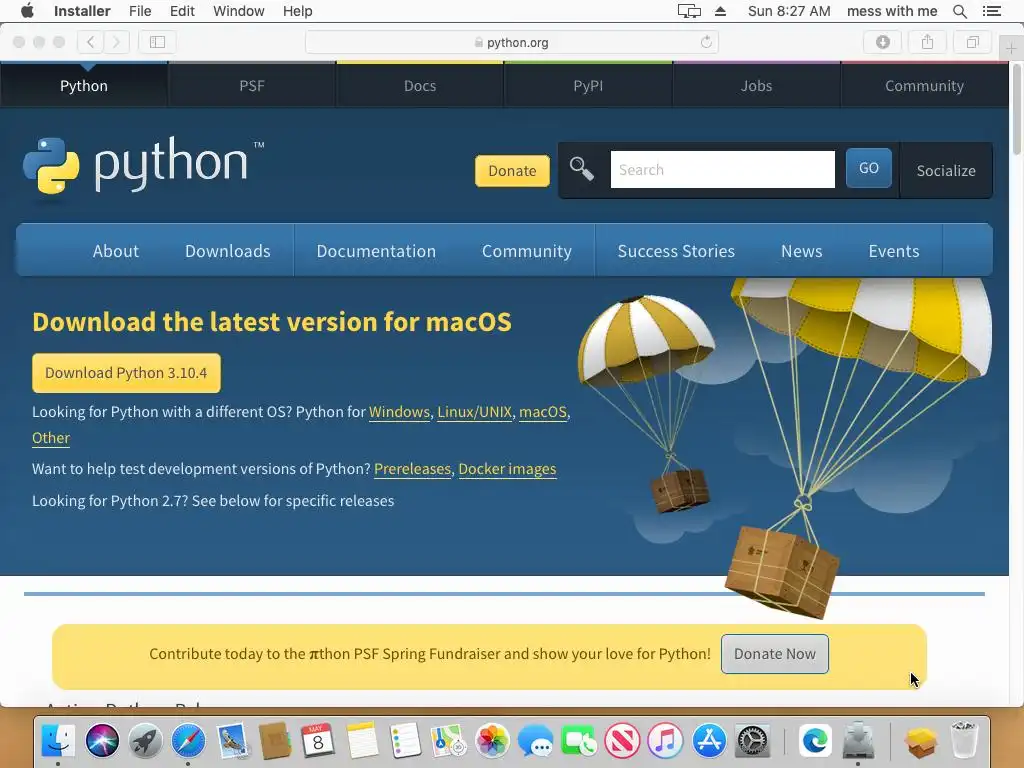The width and height of the screenshot is (1024, 768).
Task: Open Finder from the Dock
Action: tap(58, 741)
